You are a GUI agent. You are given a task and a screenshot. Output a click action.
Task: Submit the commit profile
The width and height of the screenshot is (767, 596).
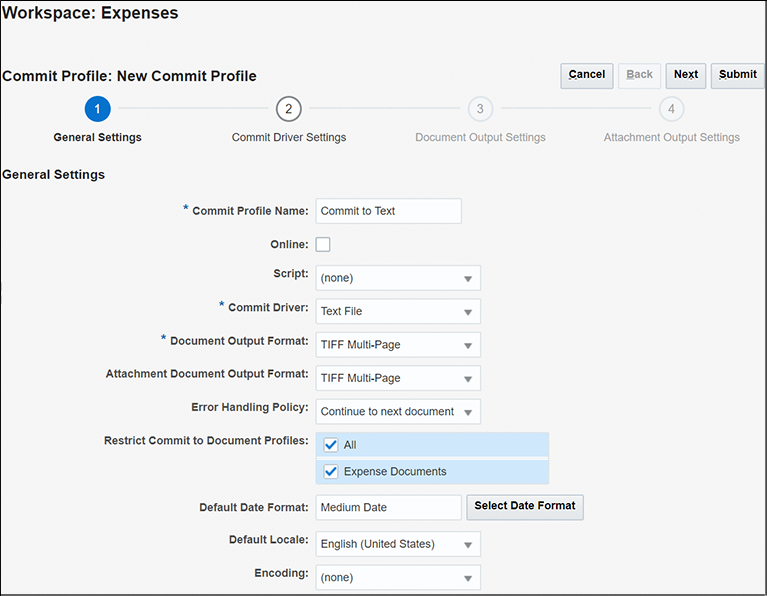tap(738, 75)
